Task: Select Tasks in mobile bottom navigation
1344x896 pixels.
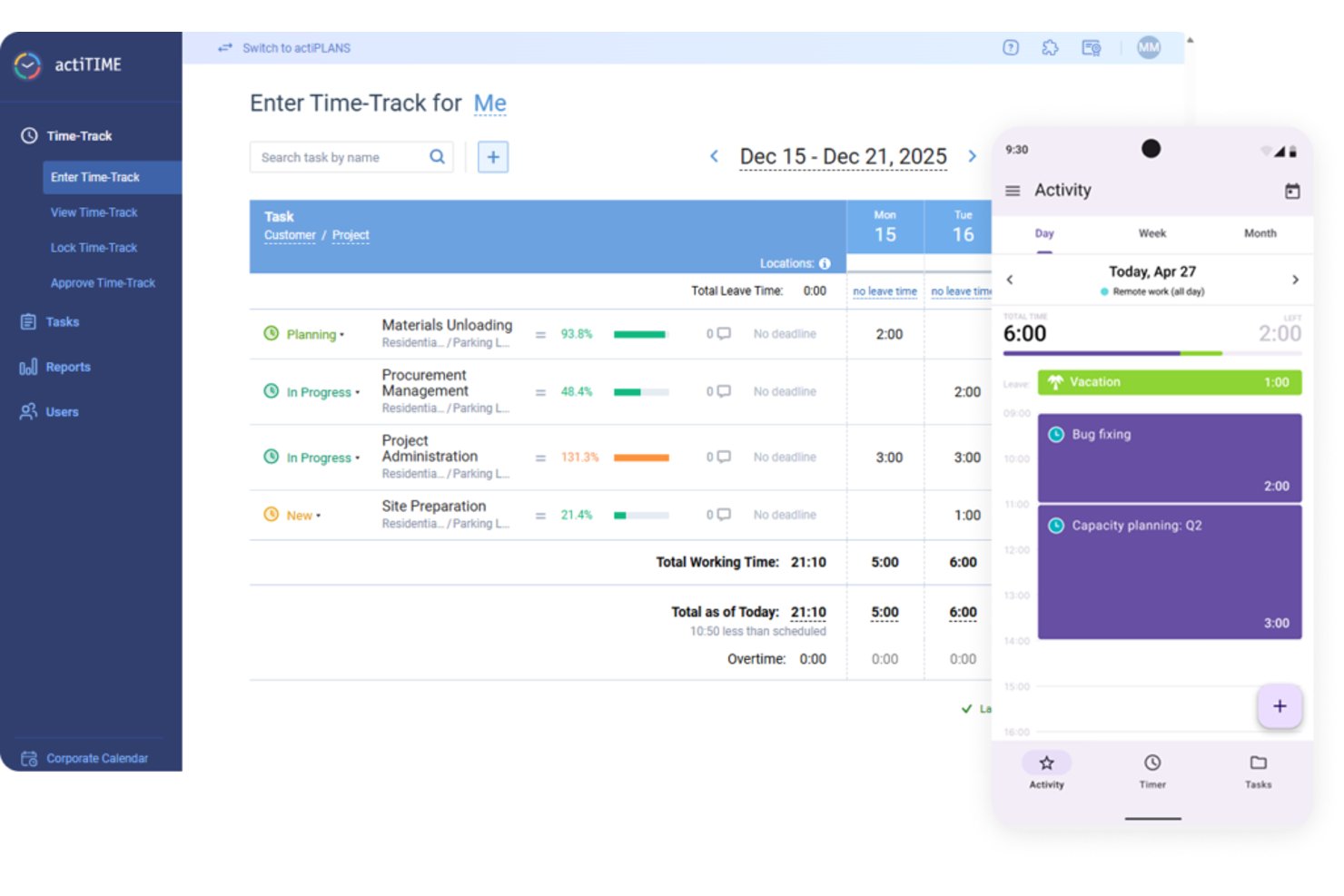Action: click(1258, 771)
